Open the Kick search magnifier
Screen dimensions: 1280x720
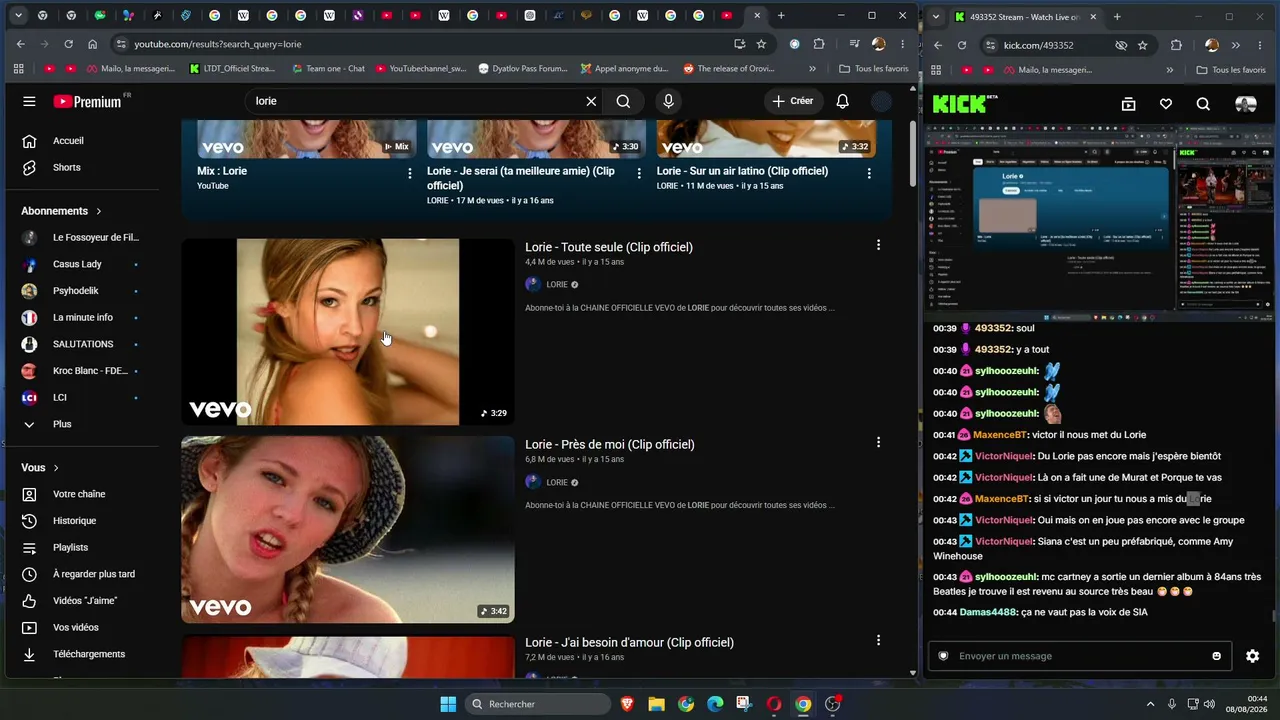(x=1203, y=104)
